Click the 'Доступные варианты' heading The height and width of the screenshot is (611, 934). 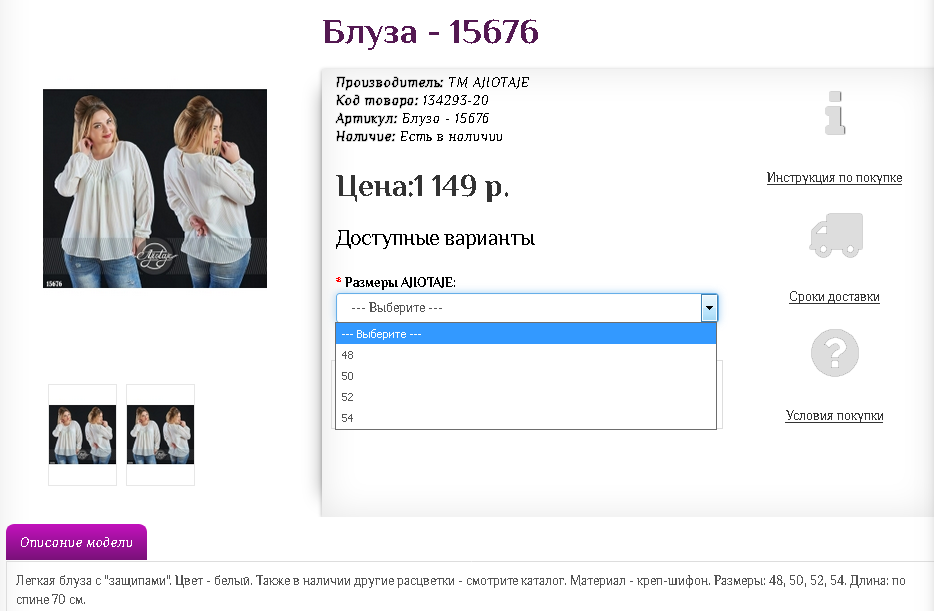435,239
